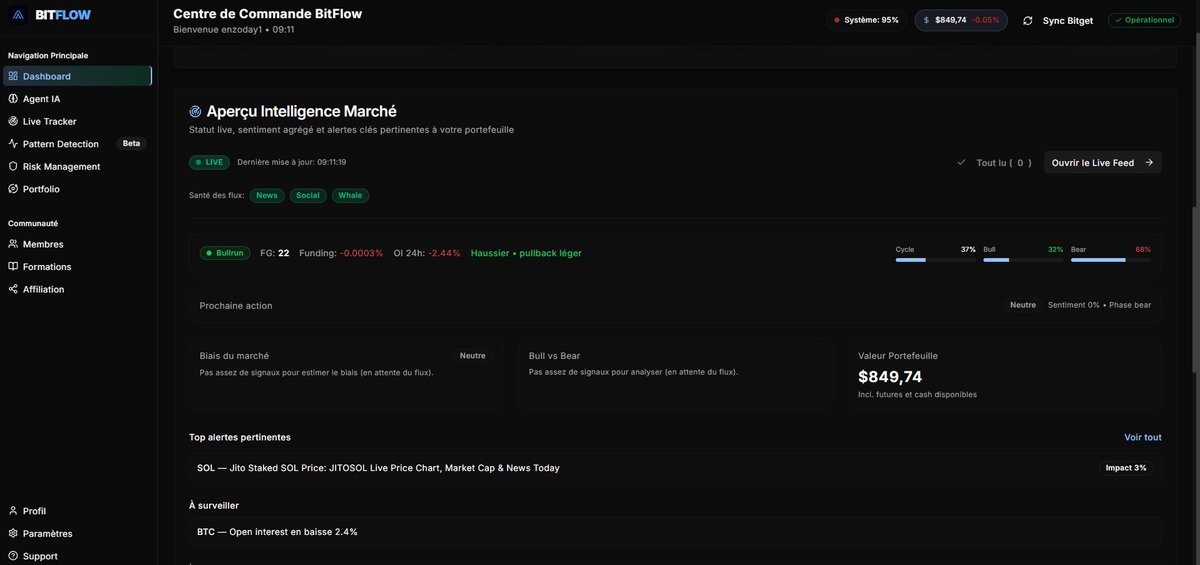Click the Whale flux health chip
Screen dimensions: 1200x565
click(x=350, y=195)
